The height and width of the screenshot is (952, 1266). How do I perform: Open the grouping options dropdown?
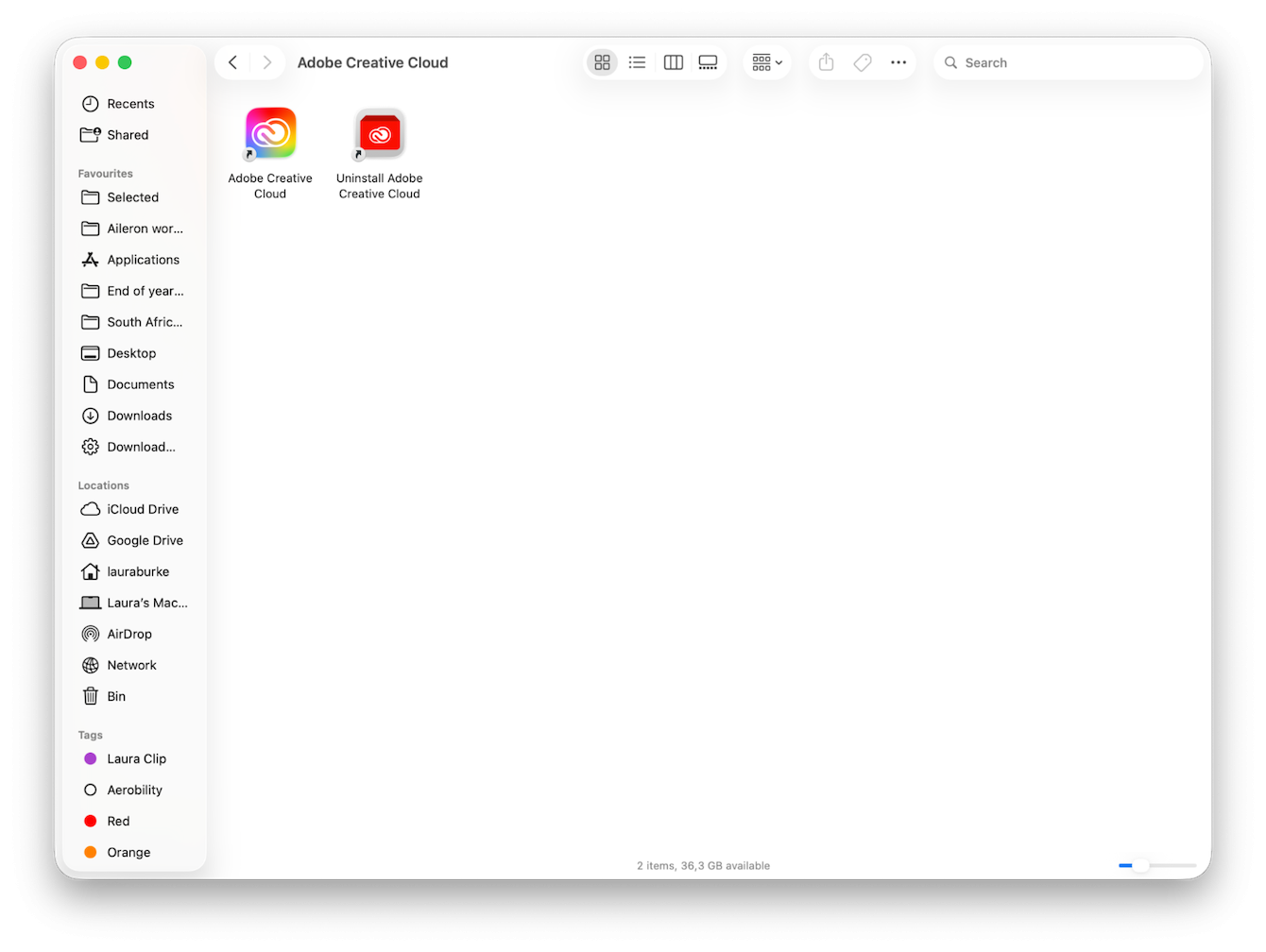point(766,61)
